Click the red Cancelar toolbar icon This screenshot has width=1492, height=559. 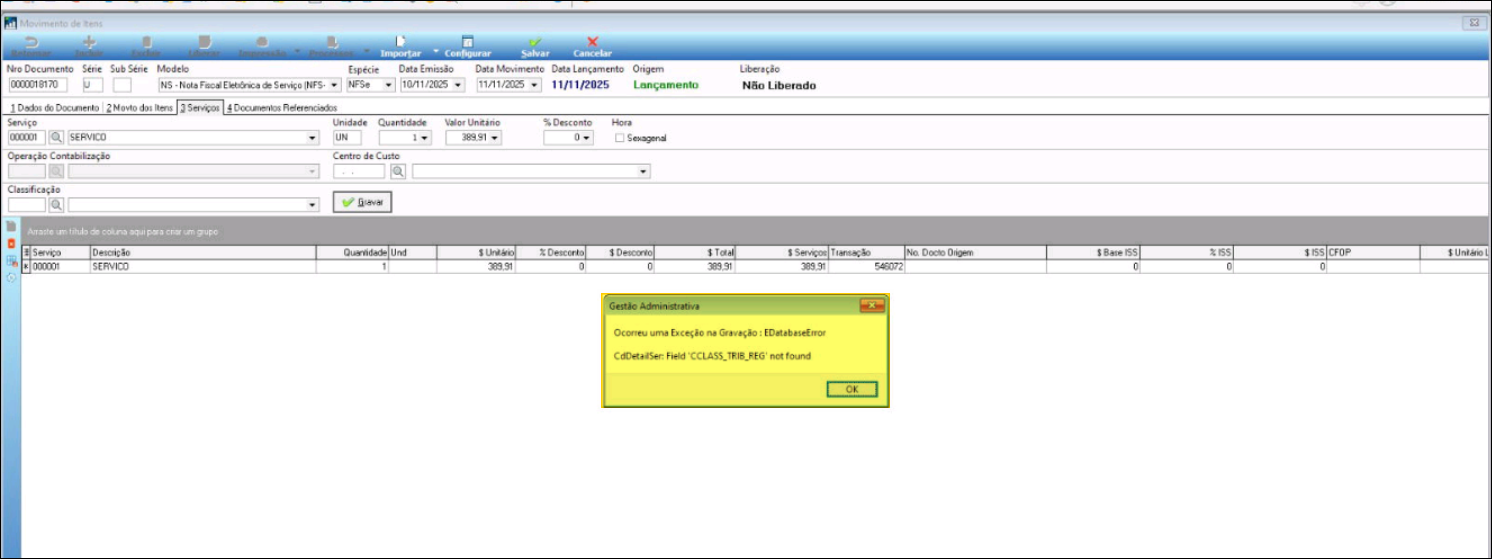[592, 45]
